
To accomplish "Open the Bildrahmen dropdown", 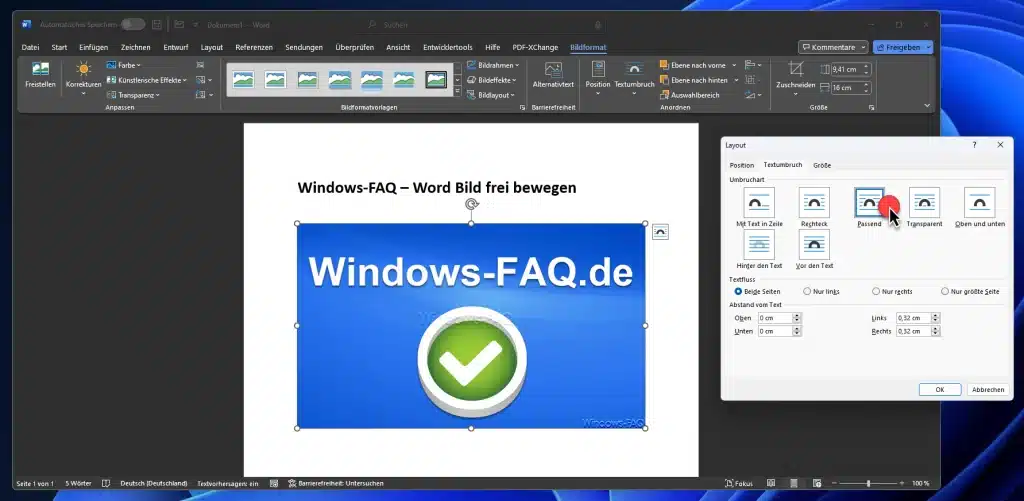I will pyautogui.click(x=493, y=65).
